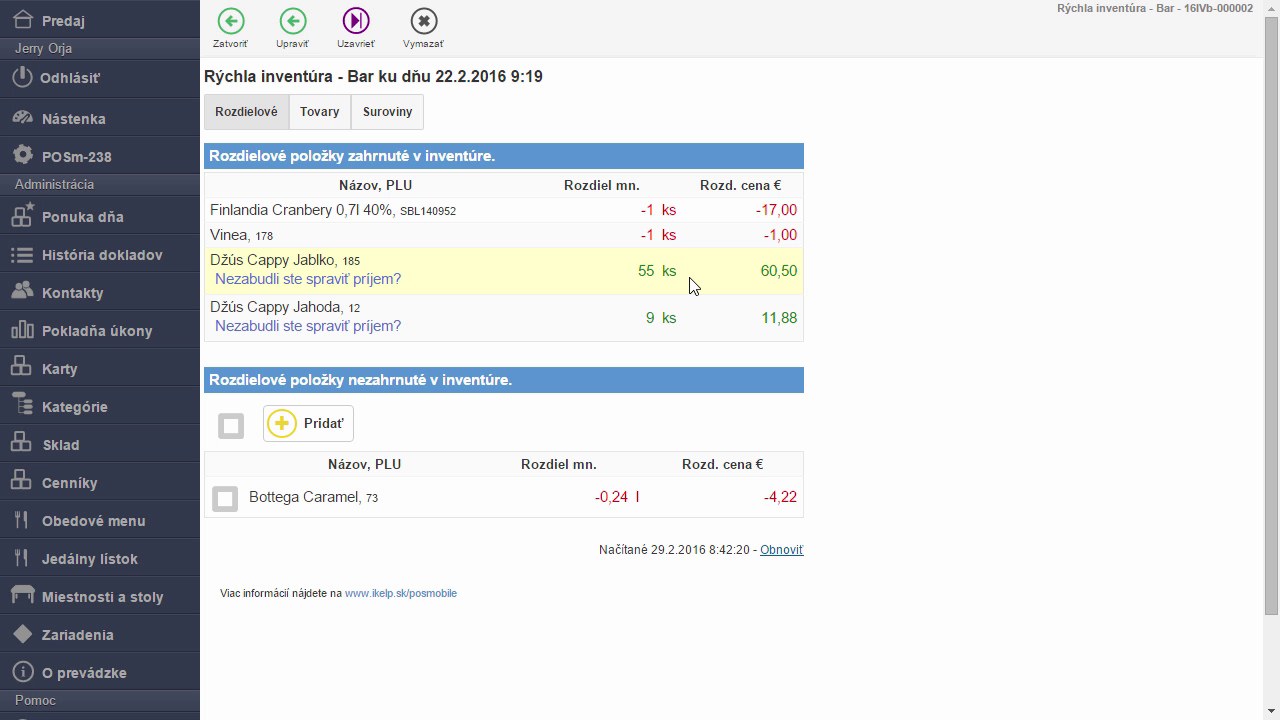This screenshot has width=1280, height=720.
Task: Open Nástenka dashboard in sidebar
Action: 100,118
